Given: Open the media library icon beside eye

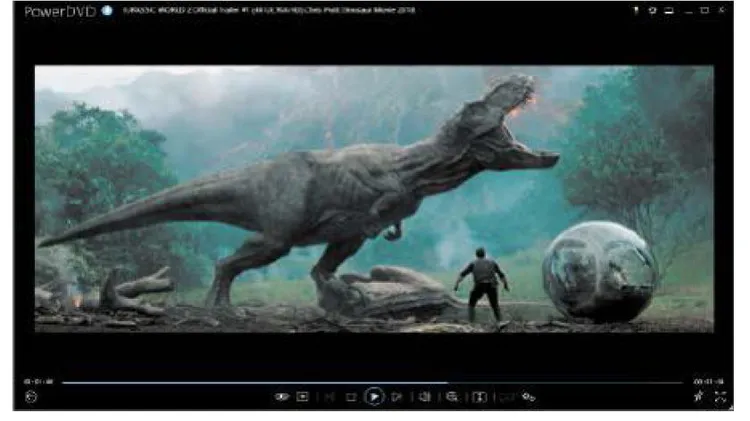Looking at the screenshot, I should (303, 397).
